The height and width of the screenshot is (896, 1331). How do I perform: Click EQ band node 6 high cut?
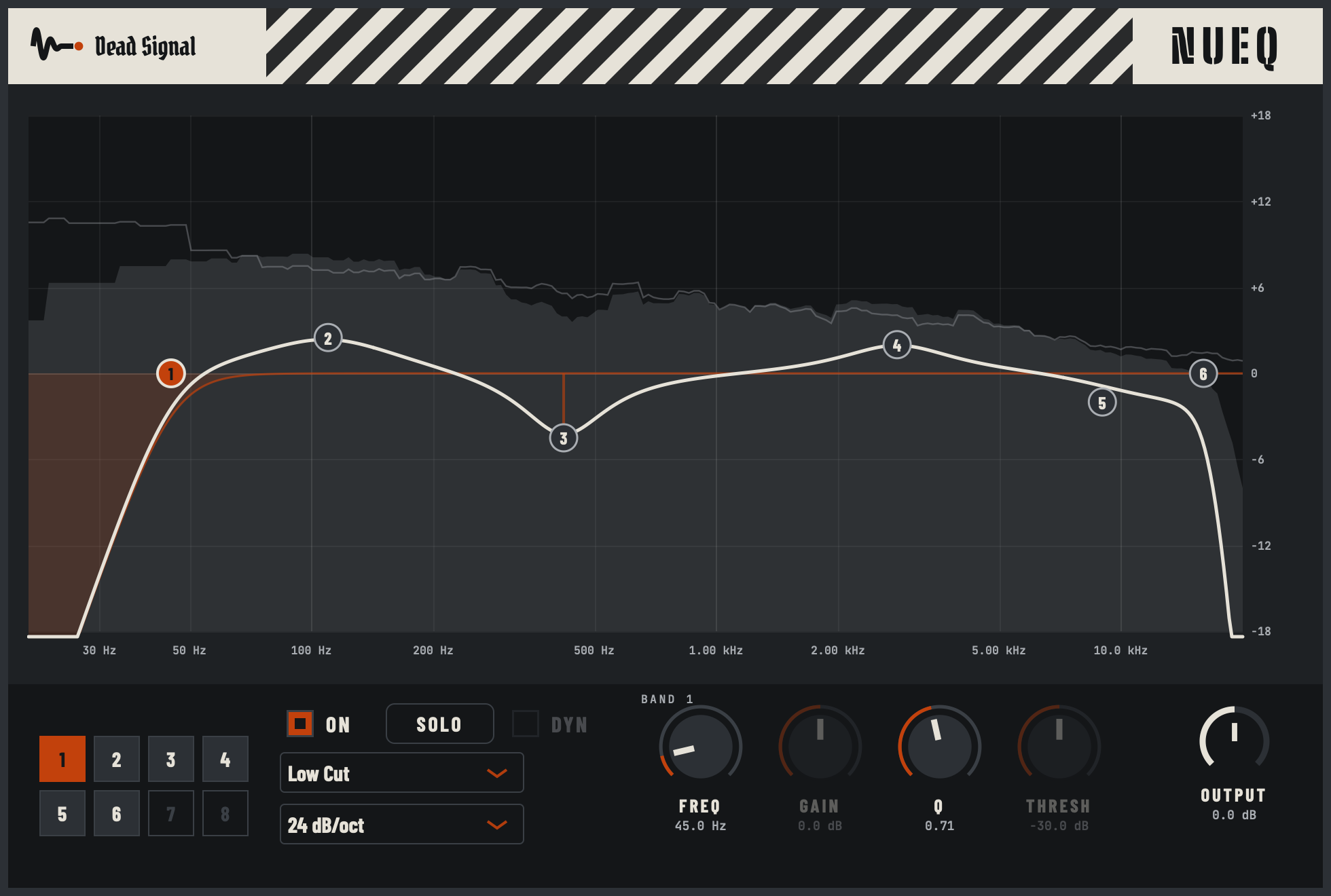[x=1203, y=373]
